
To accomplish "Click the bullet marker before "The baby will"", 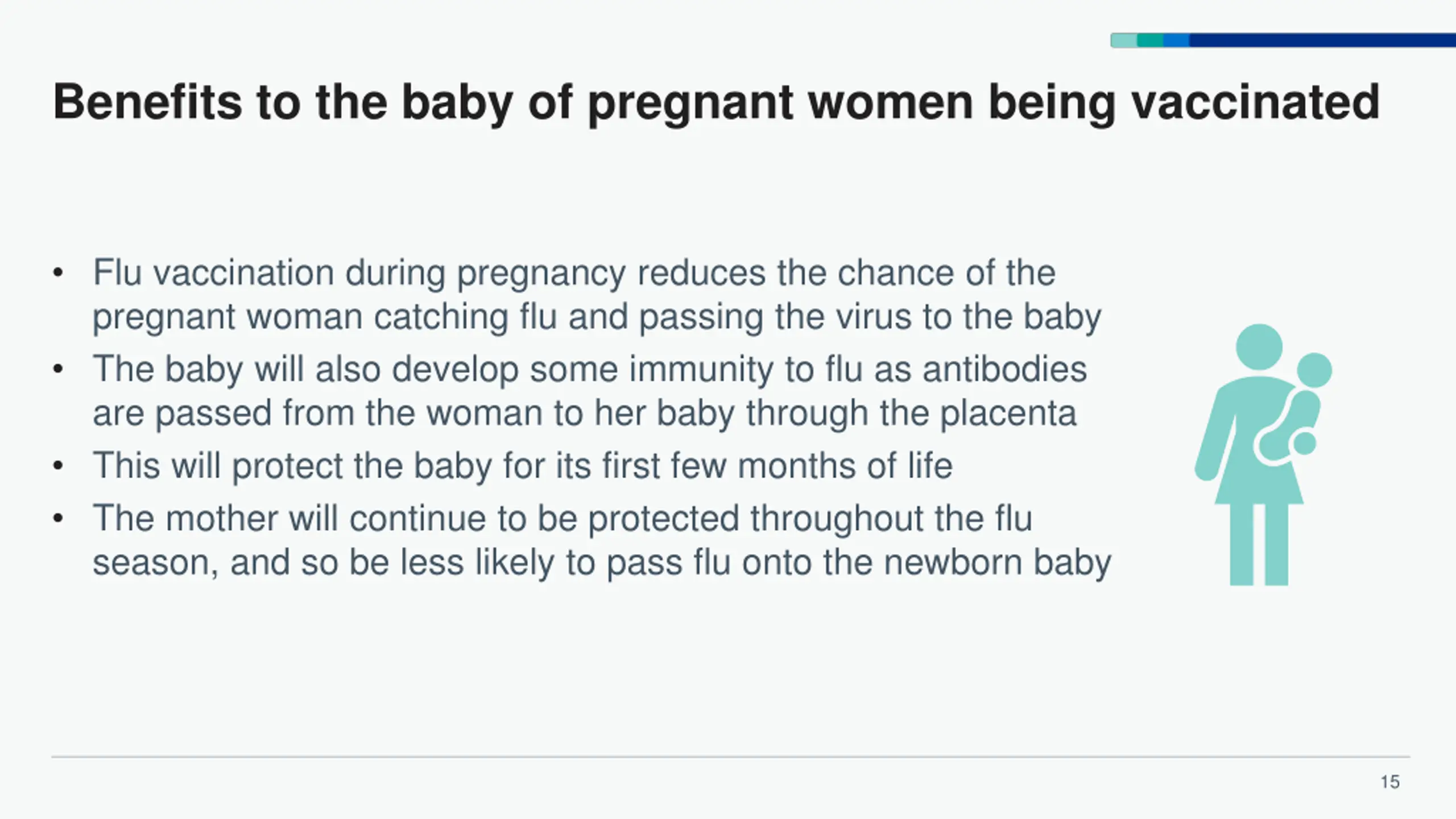I will click(x=57, y=370).
